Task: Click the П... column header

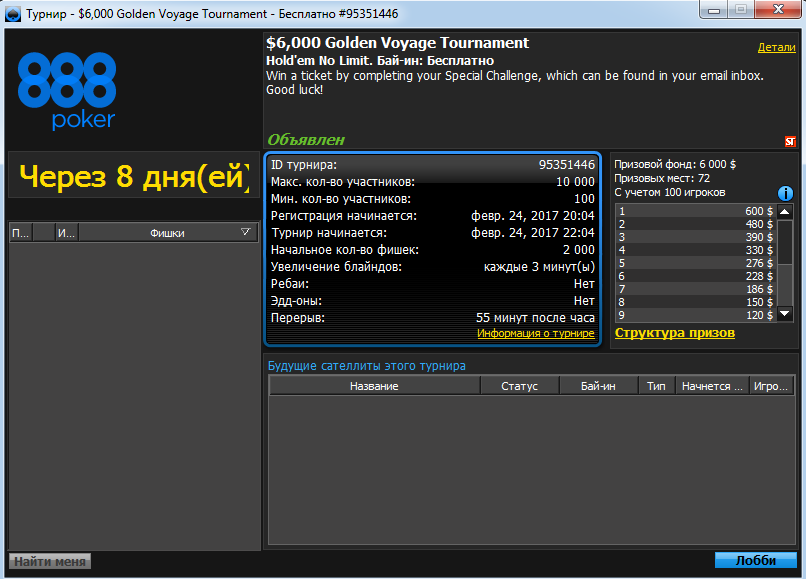Action: point(21,233)
